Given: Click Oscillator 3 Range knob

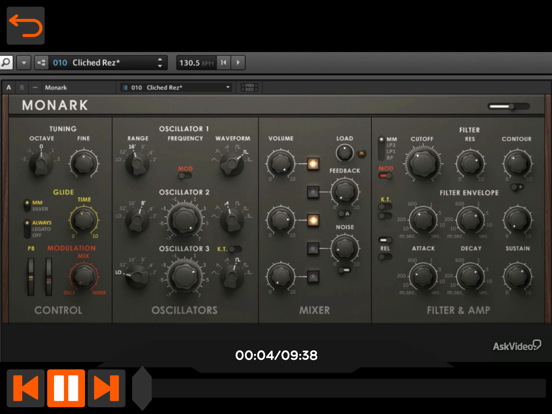Looking at the screenshot, I should (137, 276).
